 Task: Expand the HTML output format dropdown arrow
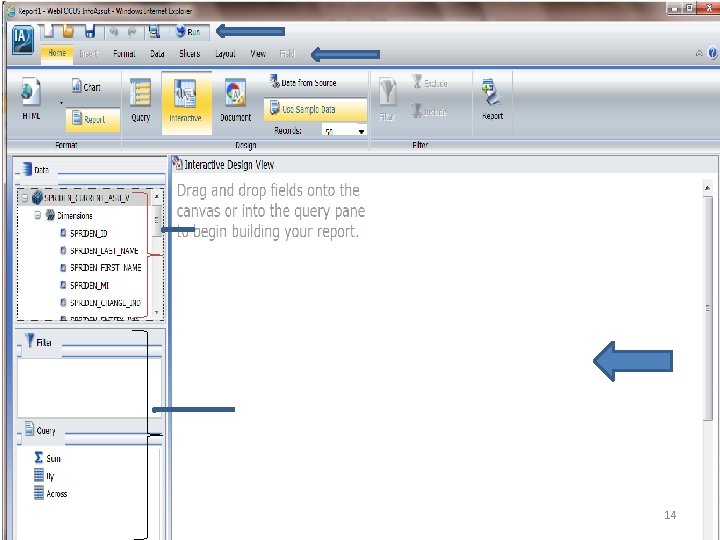coord(62,103)
